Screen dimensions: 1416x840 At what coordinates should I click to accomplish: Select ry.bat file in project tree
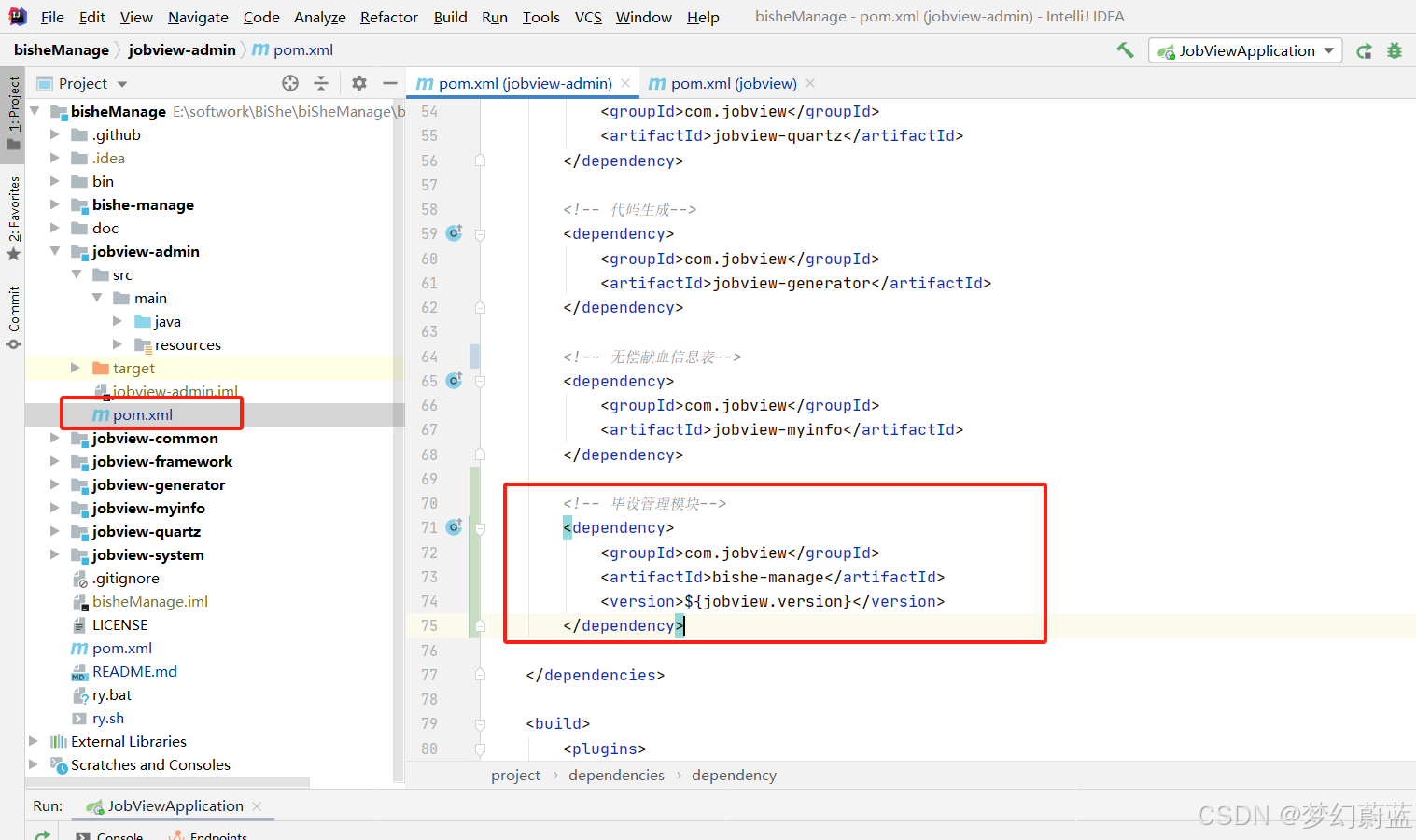(x=112, y=694)
